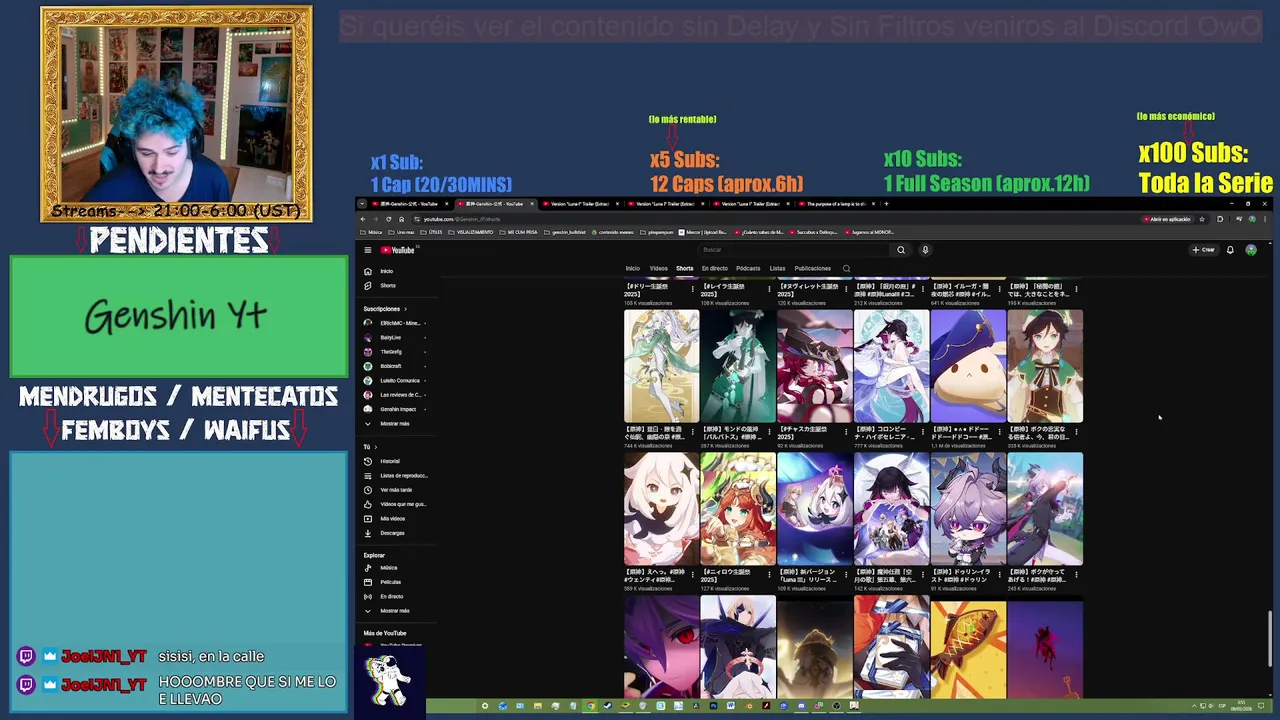Viewport: 1280px width, 720px height.
Task: Open the YouTube hamburger guide menu
Action: tap(368, 250)
